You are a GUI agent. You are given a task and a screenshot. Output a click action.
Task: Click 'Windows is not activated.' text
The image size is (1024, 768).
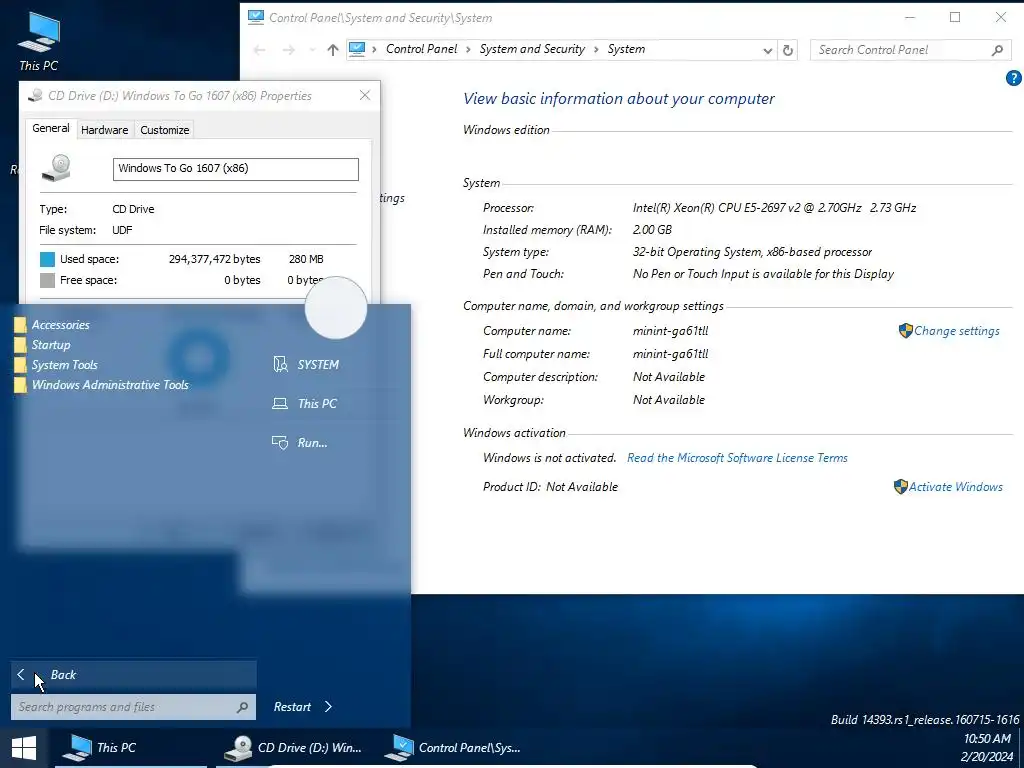pyautogui.click(x=549, y=458)
